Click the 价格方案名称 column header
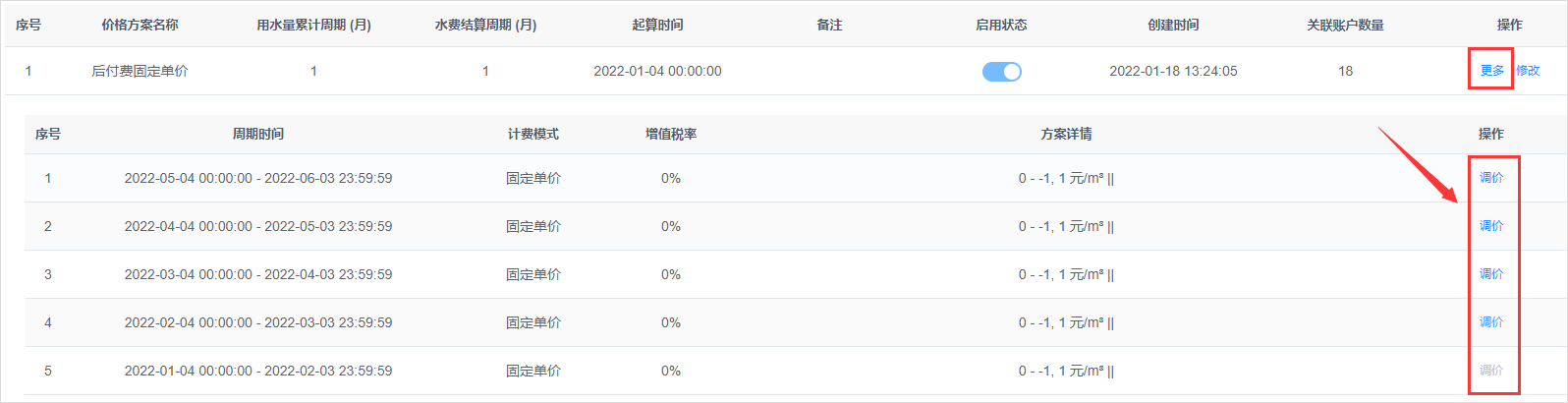The height and width of the screenshot is (403, 1568). [140, 25]
